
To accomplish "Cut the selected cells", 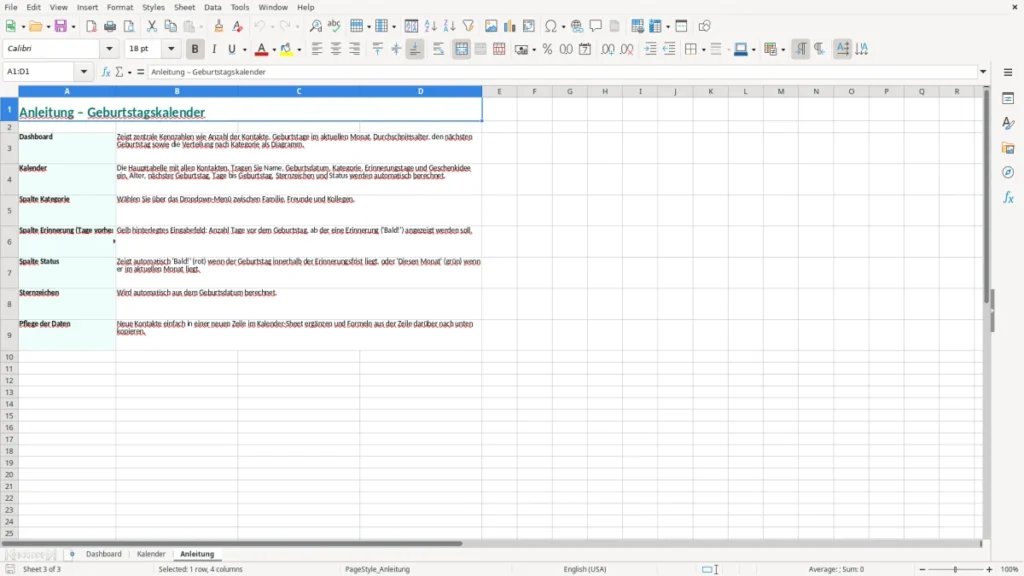I will tap(152, 26).
